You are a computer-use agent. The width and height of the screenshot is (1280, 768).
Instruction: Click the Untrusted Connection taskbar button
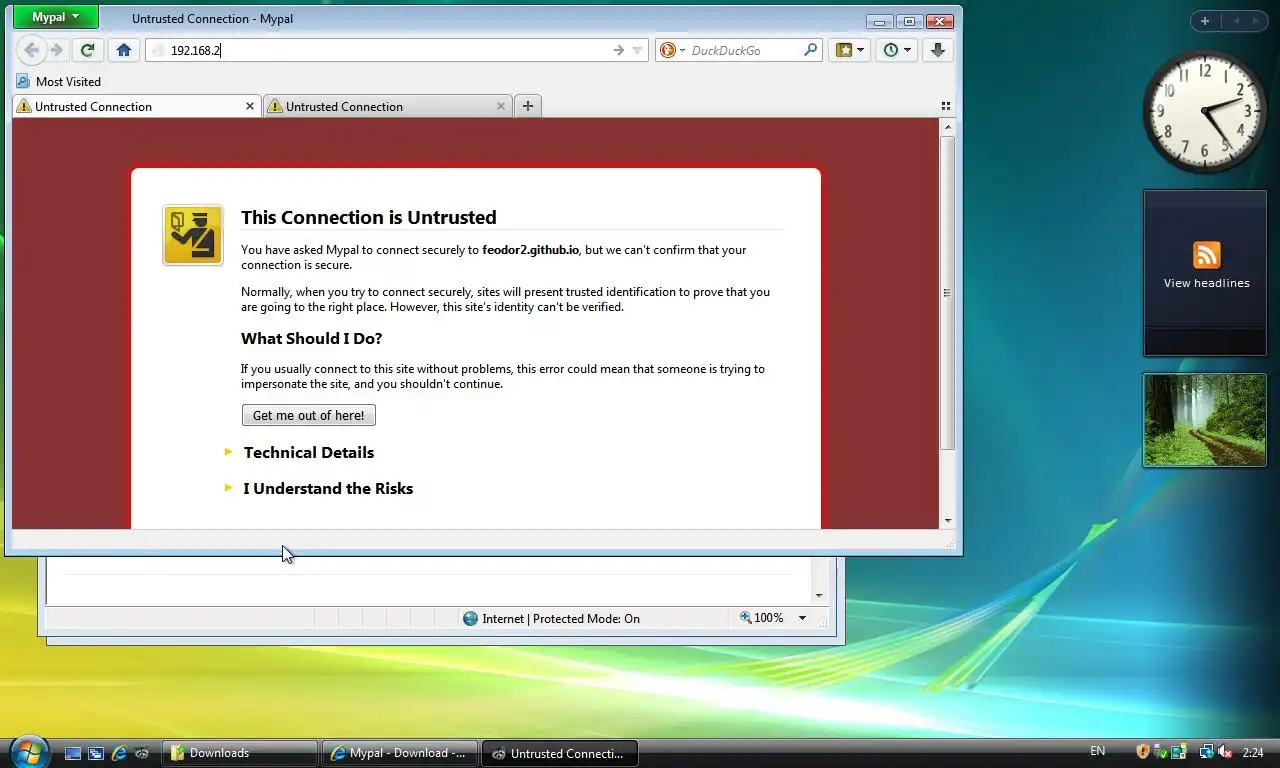pyautogui.click(x=560, y=753)
